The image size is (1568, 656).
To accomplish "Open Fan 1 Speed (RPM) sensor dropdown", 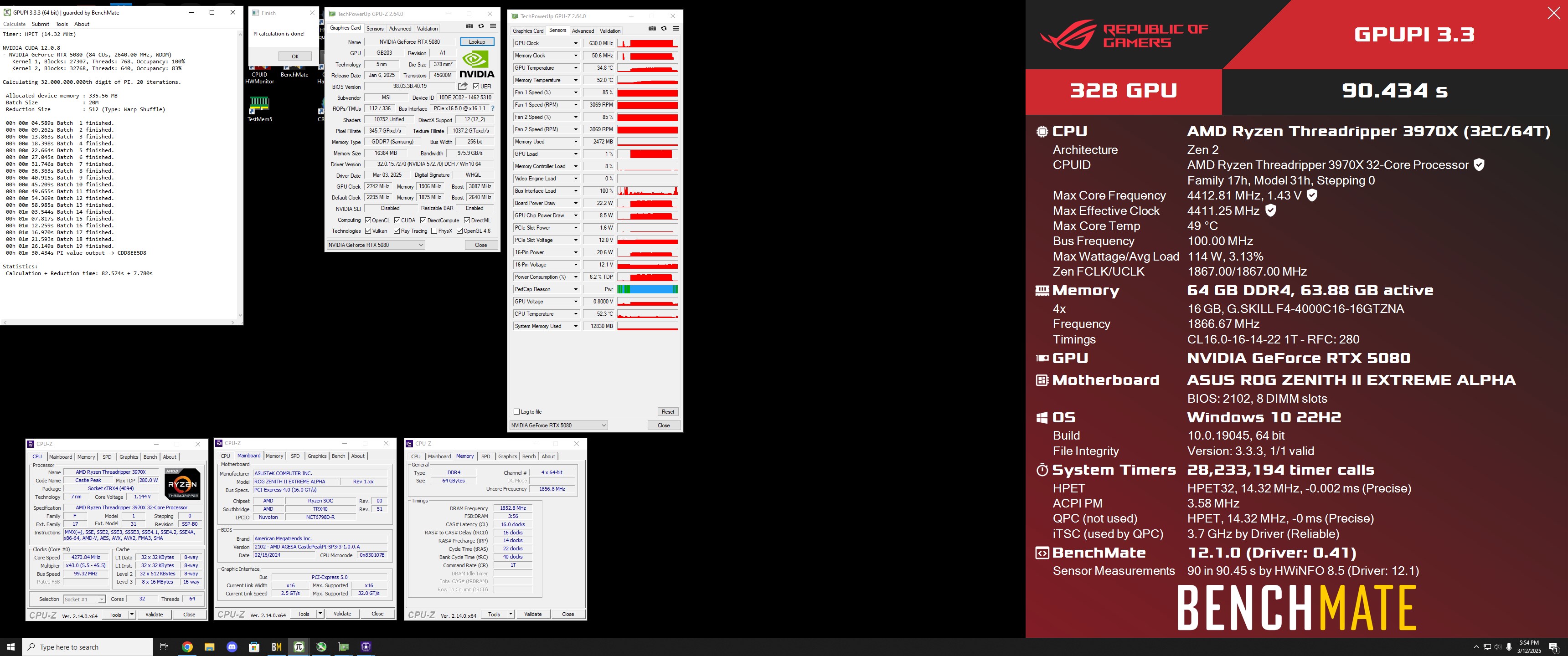I will click(x=576, y=105).
